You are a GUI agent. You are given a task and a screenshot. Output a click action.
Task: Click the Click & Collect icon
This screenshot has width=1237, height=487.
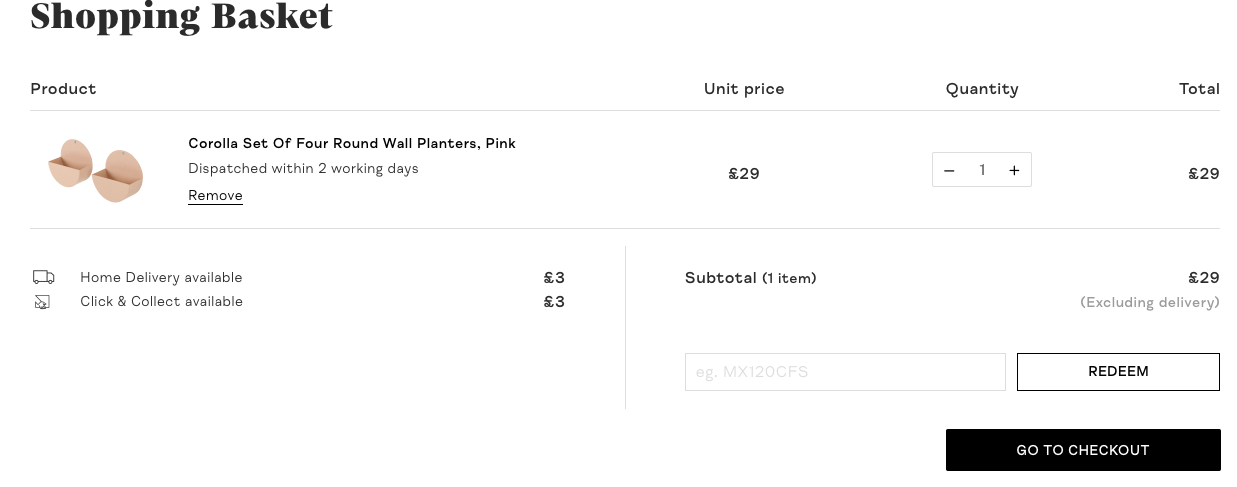click(x=42, y=301)
